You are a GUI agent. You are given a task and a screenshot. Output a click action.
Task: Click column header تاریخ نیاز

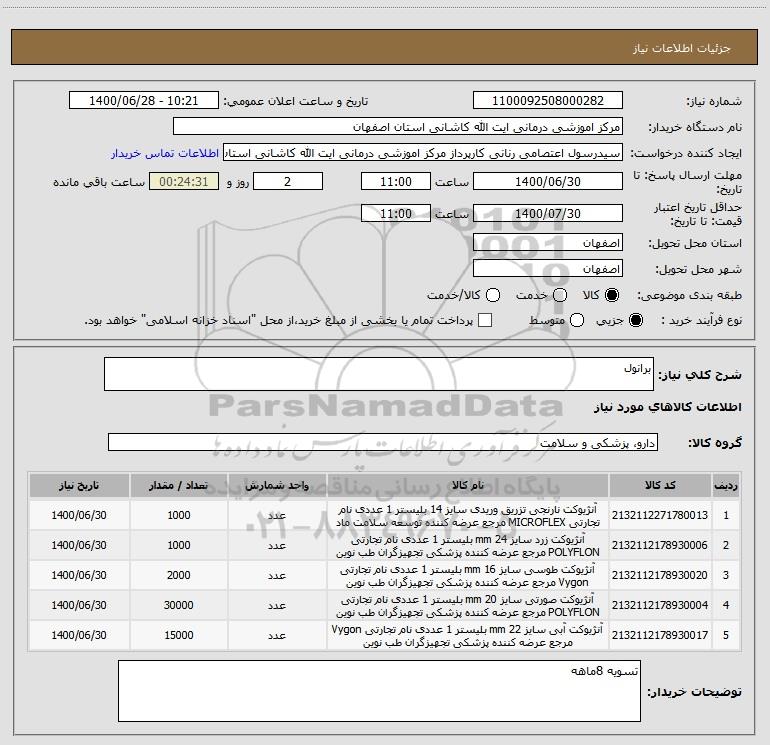pyautogui.click(x=79, y=485)
